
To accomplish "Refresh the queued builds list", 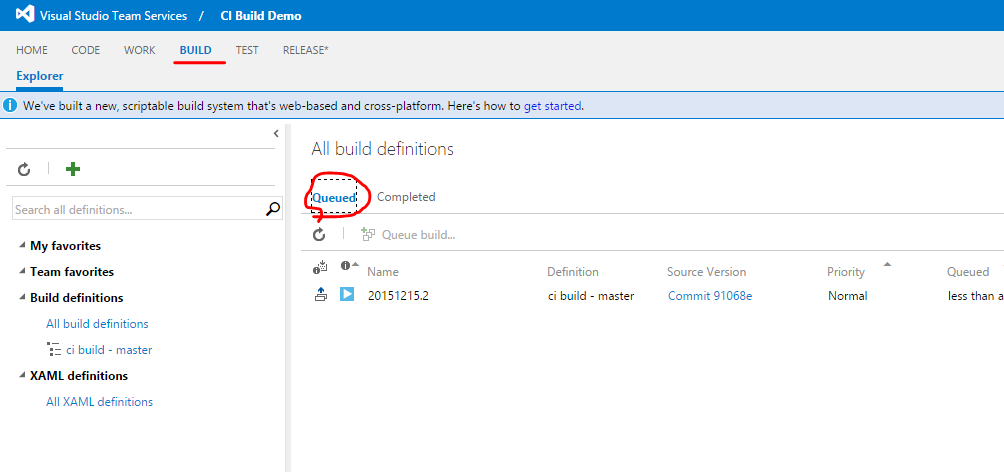I will 319,234.
